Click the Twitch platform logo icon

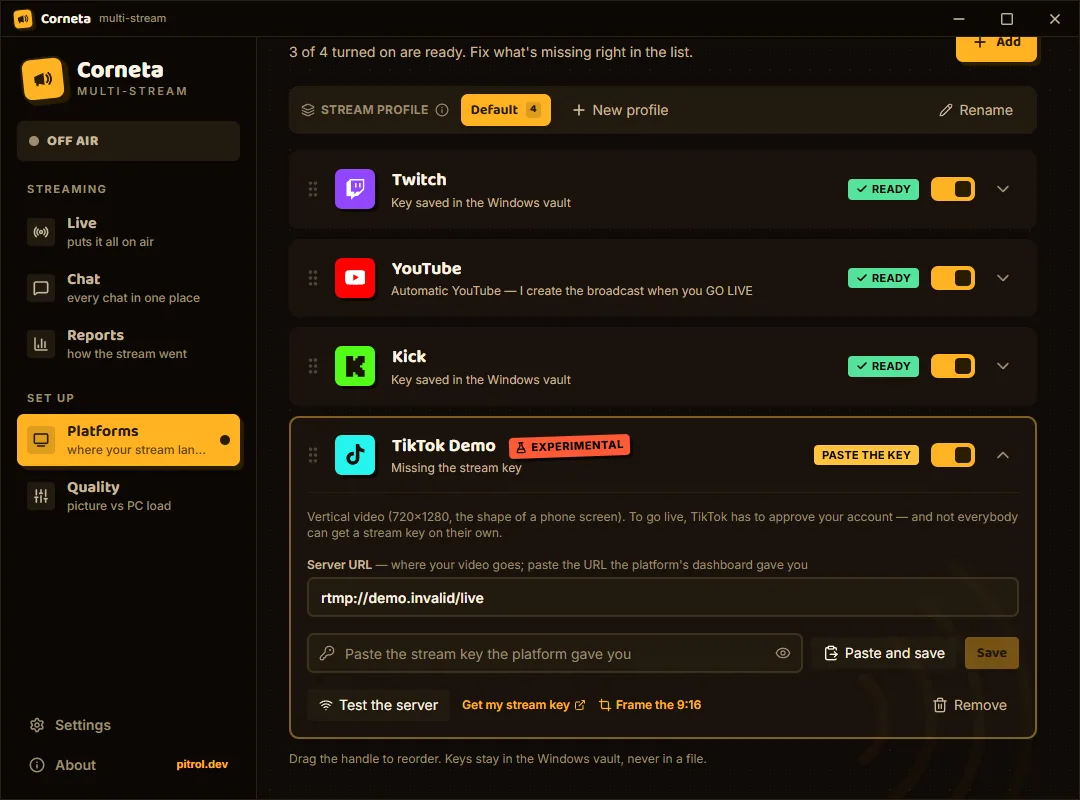coord(355,189)
